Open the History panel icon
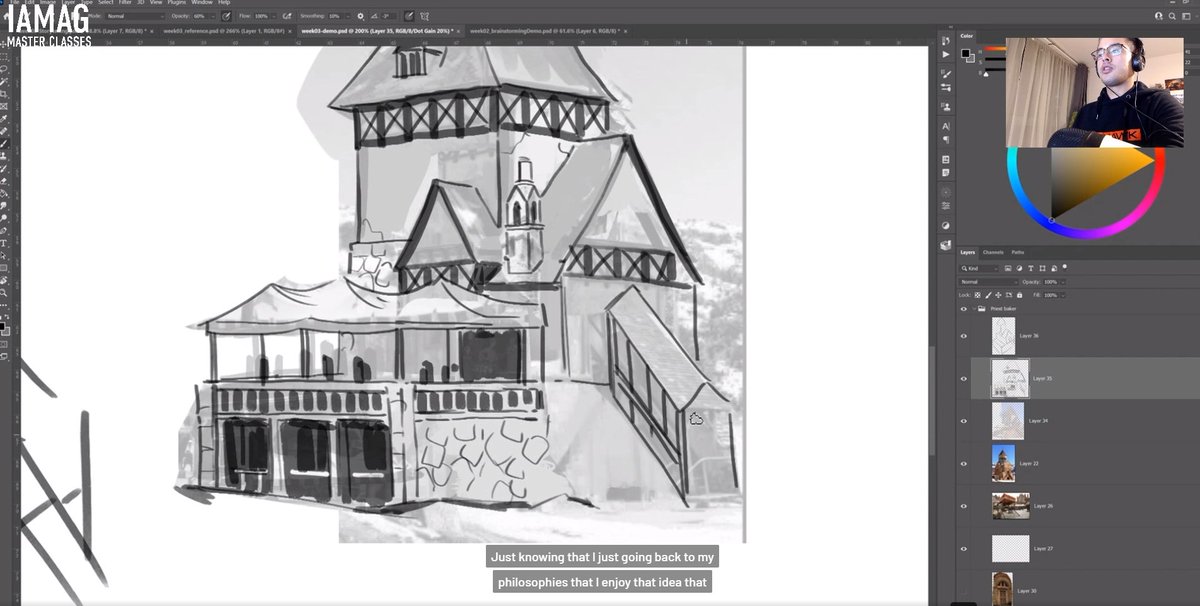Image resolution: width=1200 pixels, height=606 pixels. 946,40
